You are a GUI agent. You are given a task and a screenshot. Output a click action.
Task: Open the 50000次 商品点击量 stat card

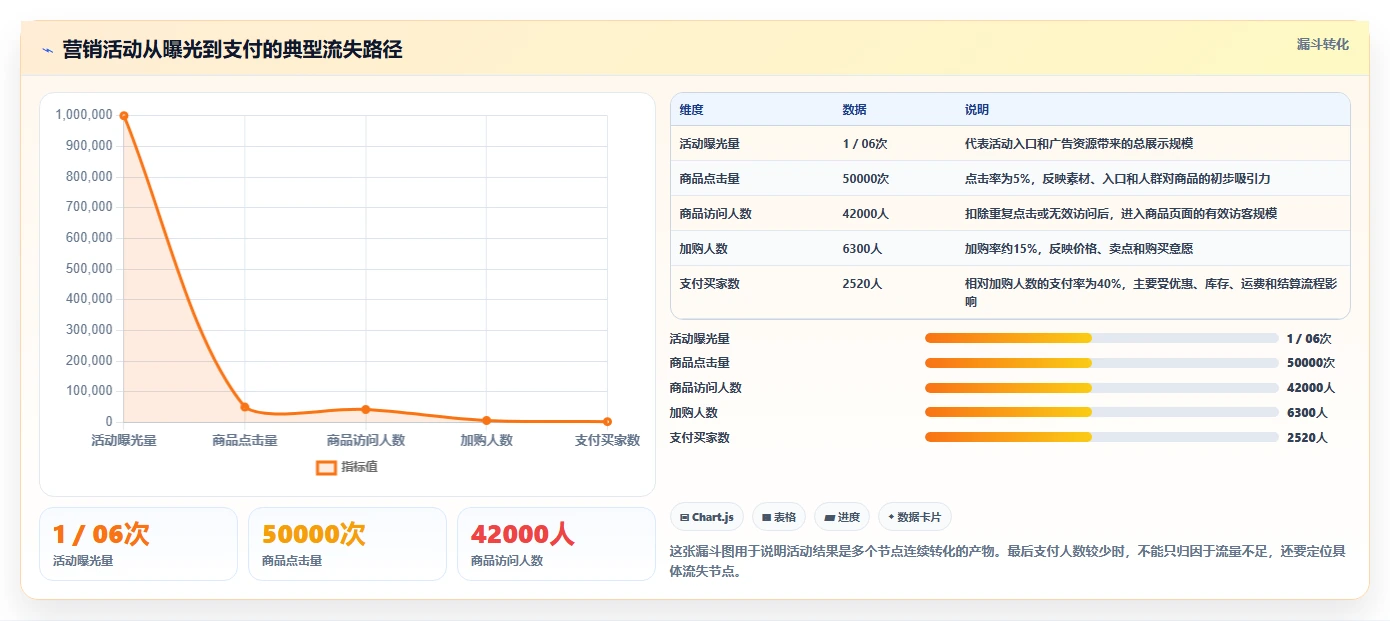347,544
